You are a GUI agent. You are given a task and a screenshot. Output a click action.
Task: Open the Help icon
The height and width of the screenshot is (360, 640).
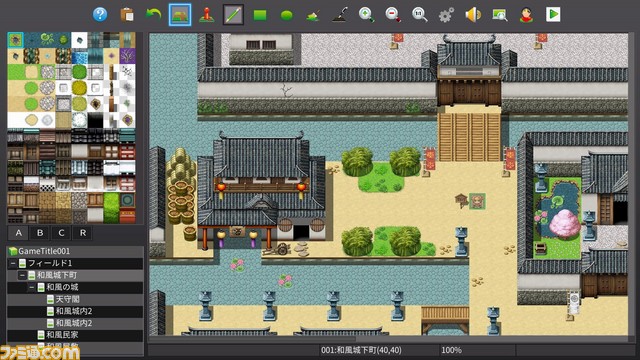point(100,15)
